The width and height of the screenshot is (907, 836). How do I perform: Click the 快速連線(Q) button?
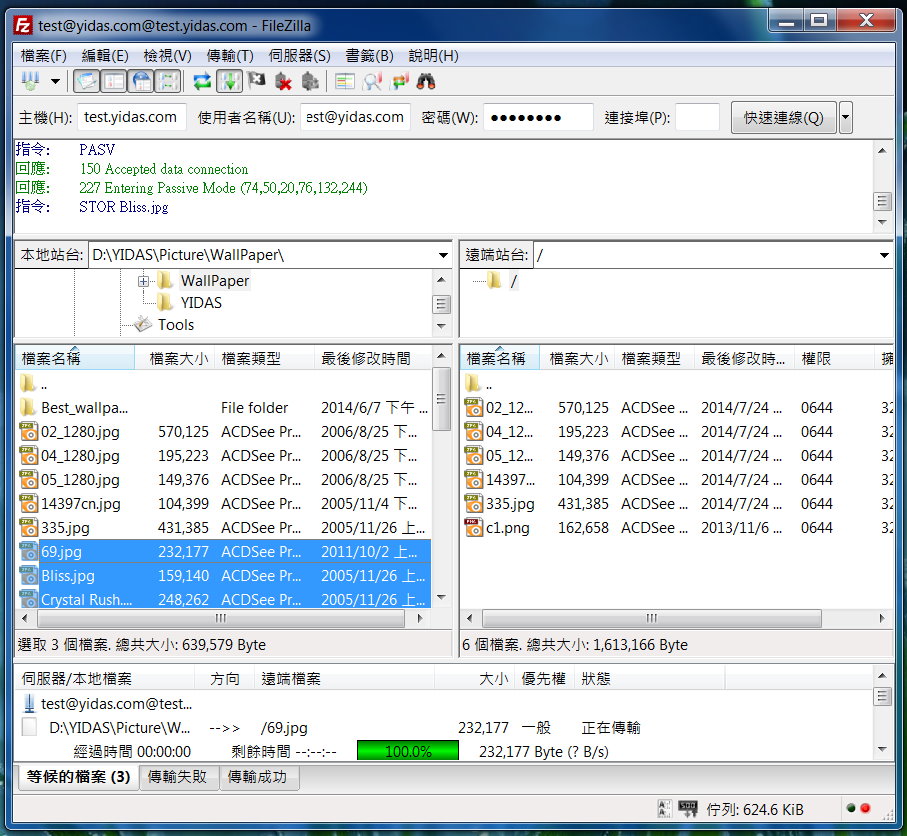click(x=783, y=118)
